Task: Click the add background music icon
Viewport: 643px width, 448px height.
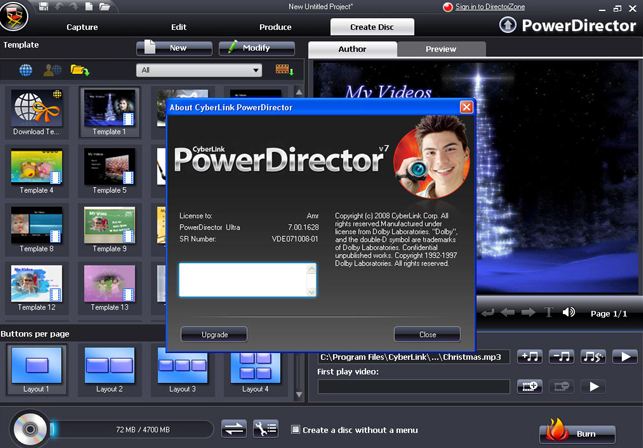Action: coord(529,357)
